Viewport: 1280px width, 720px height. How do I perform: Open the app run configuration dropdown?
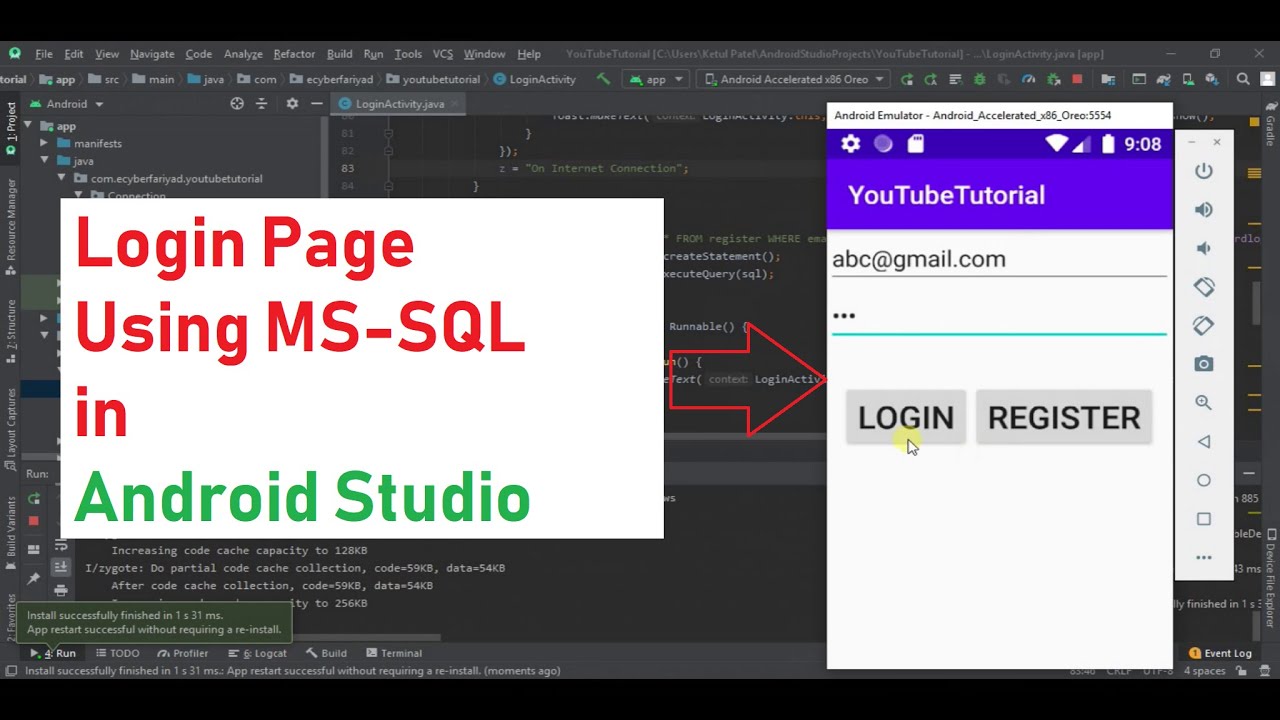[656, 79]
